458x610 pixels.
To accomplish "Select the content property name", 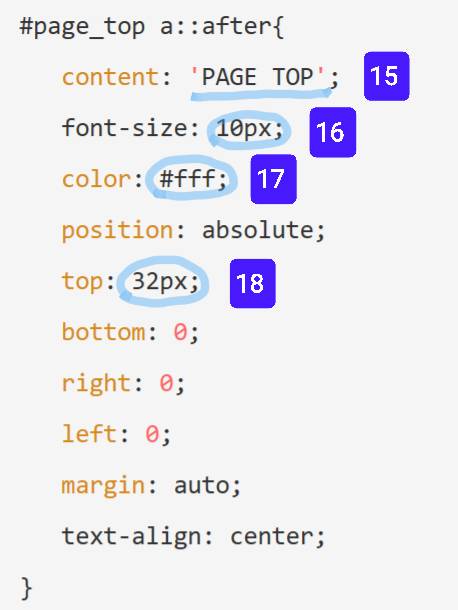I will (x=110, y=77).
